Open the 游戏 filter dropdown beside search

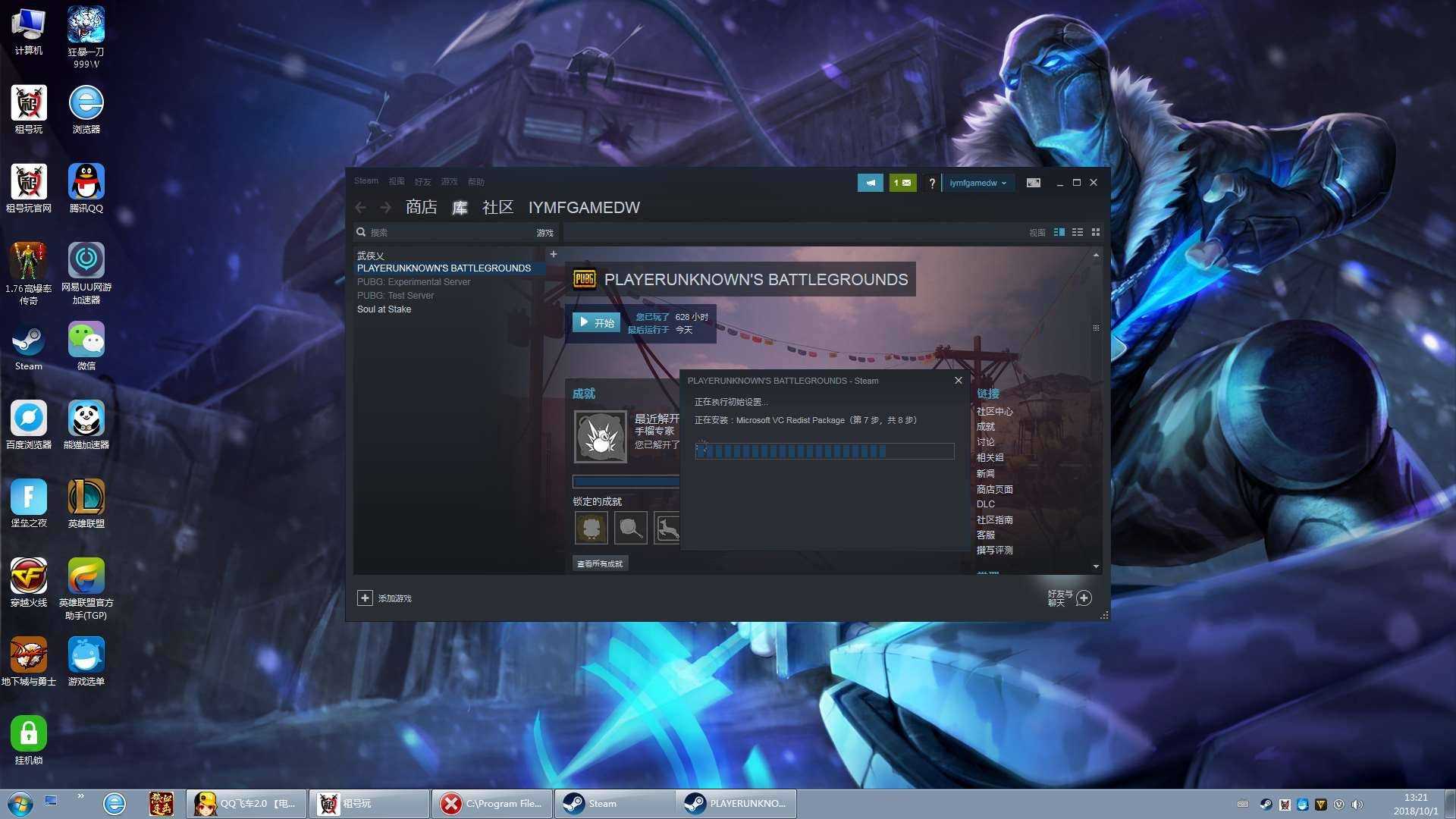click(x=545, y=233)
